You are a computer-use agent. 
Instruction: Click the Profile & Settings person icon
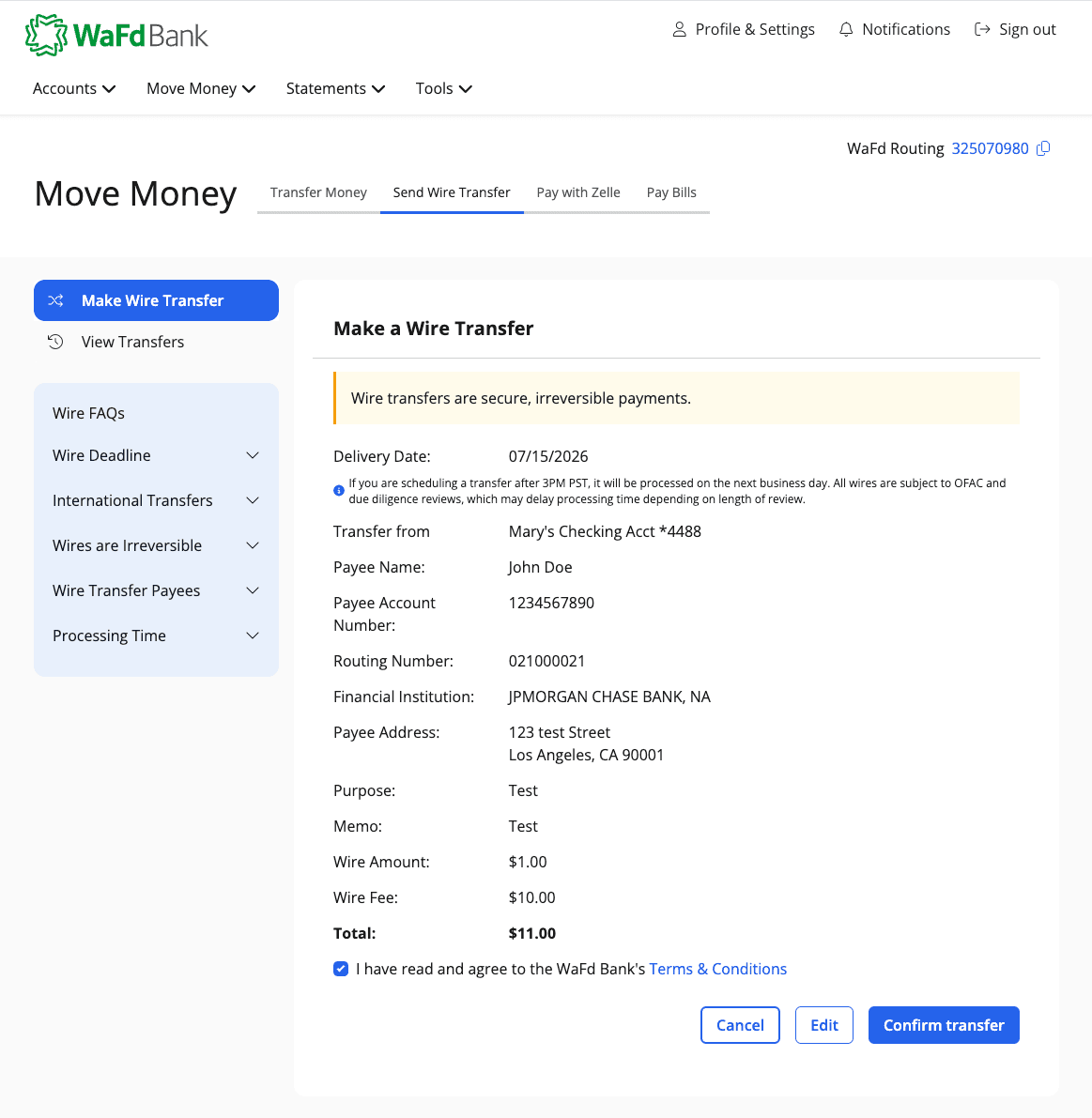click(x=679, y=29)
